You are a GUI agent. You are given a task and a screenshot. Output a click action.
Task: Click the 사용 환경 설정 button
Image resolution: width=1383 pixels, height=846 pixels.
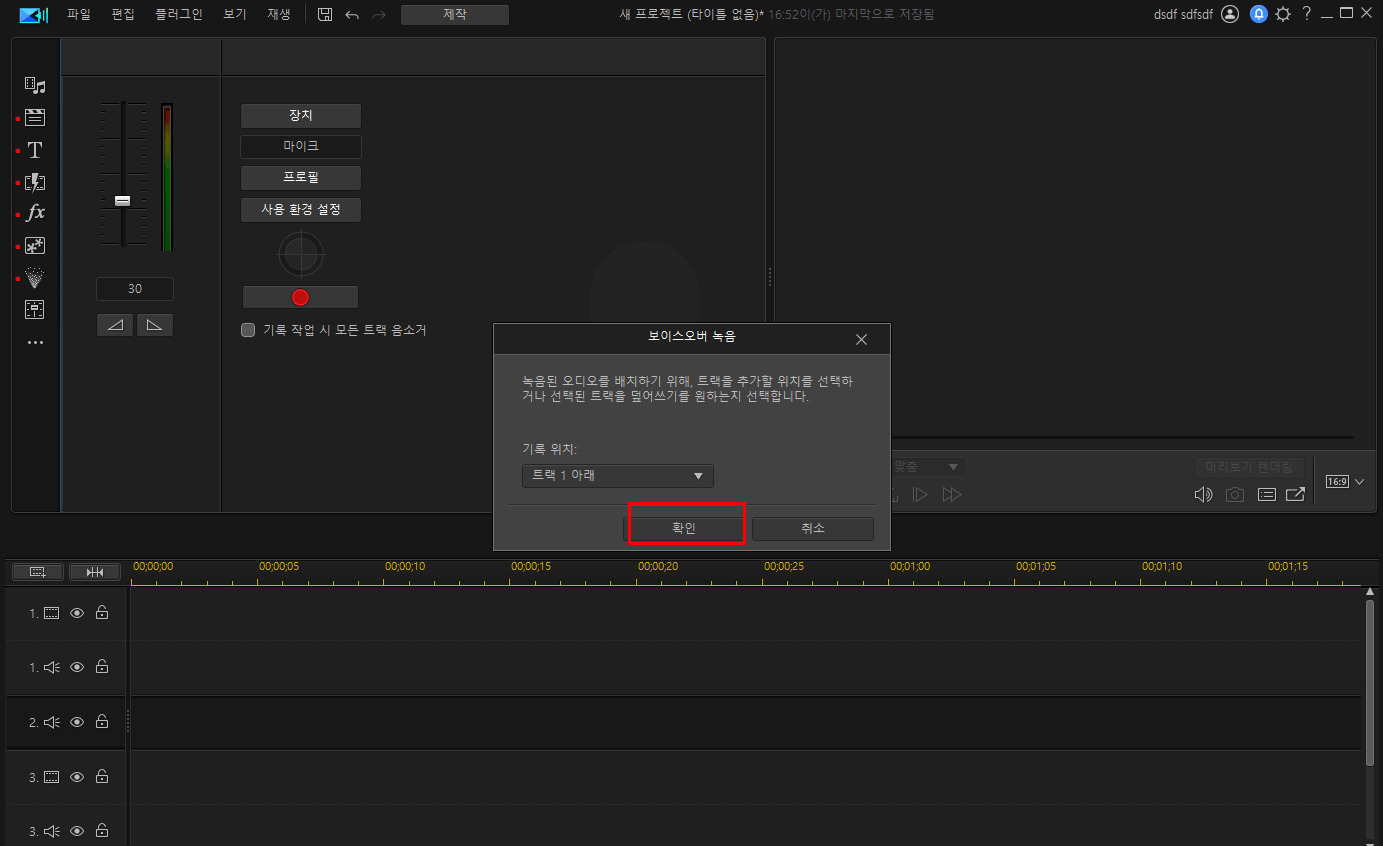[x=301, y=210]
